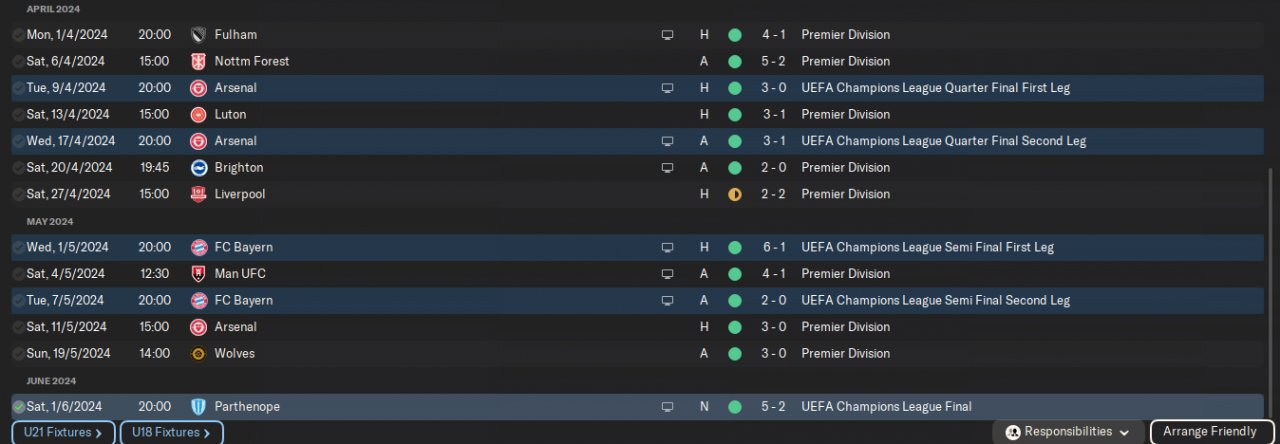Toggle the checkmark on the Wolves fixture

pos(18,354)
